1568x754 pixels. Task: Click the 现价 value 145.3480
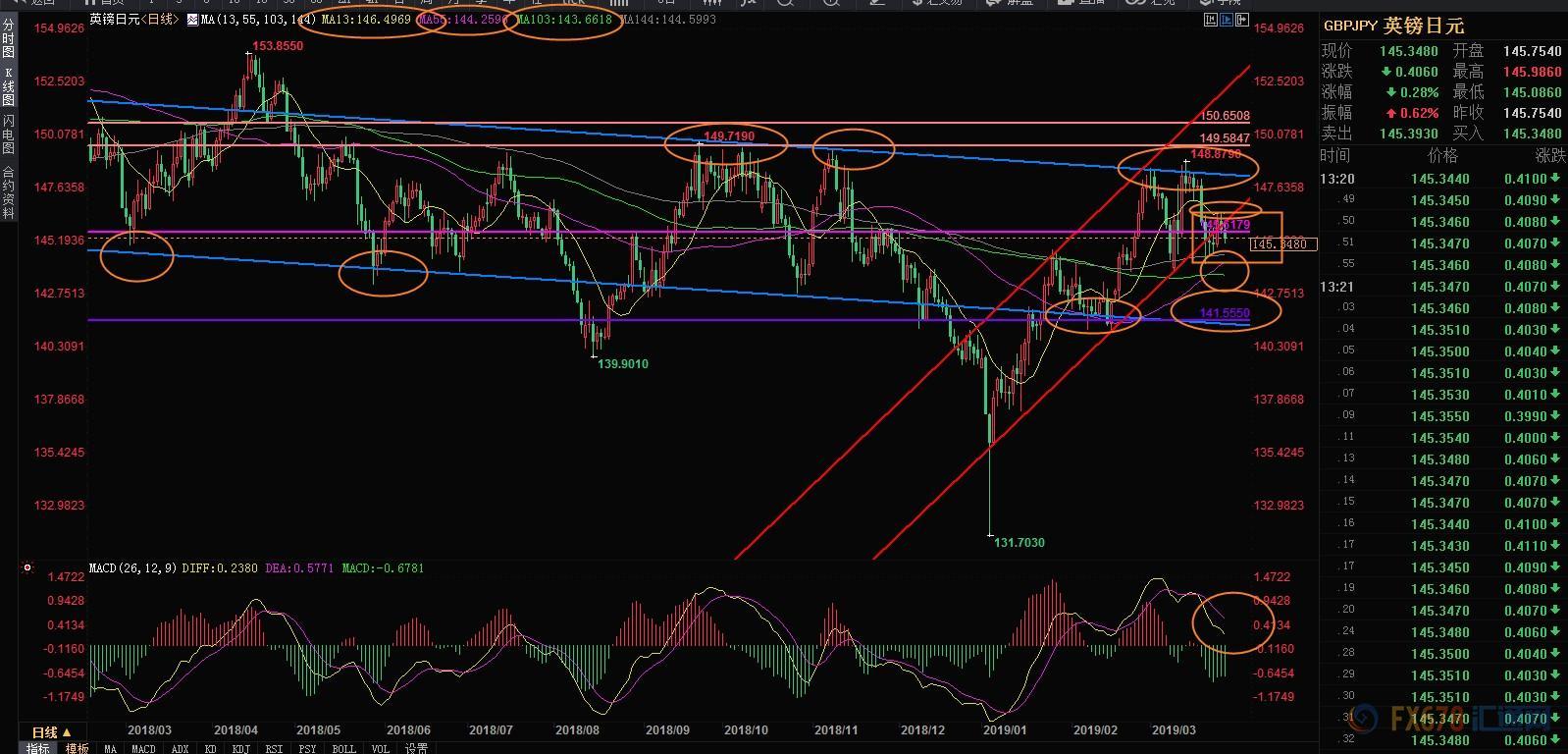point(1409,51)
